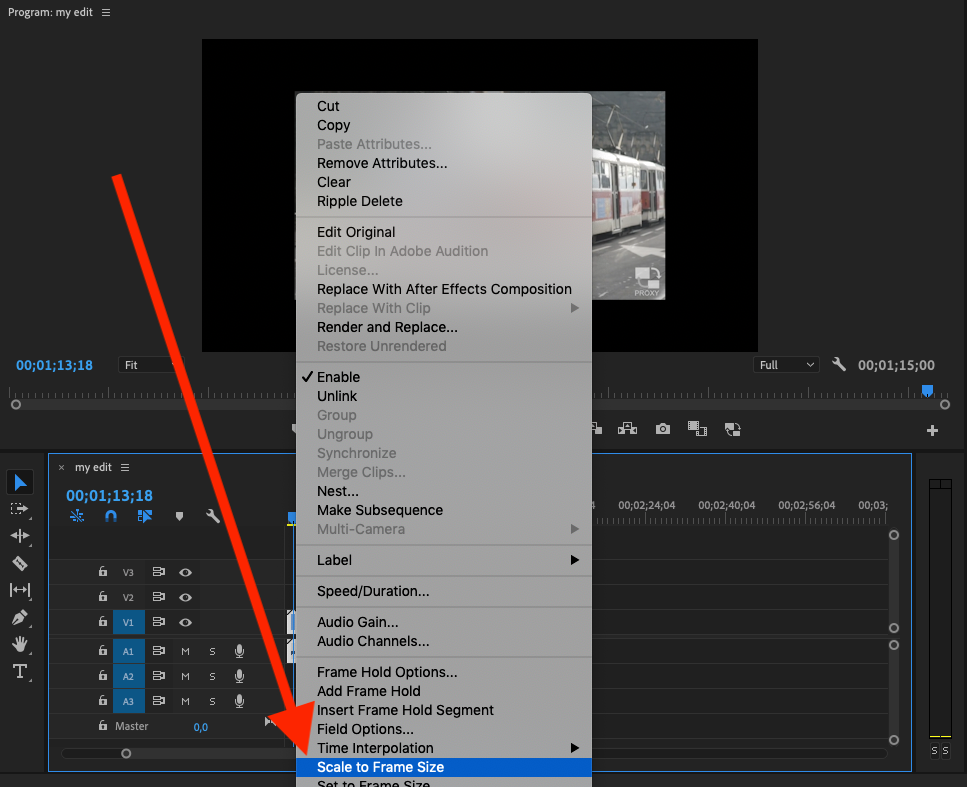Image resolution: width=967 pixels, height=787 pixels.
Task: Solo audio track A2
Action: [x=212, y=677]
